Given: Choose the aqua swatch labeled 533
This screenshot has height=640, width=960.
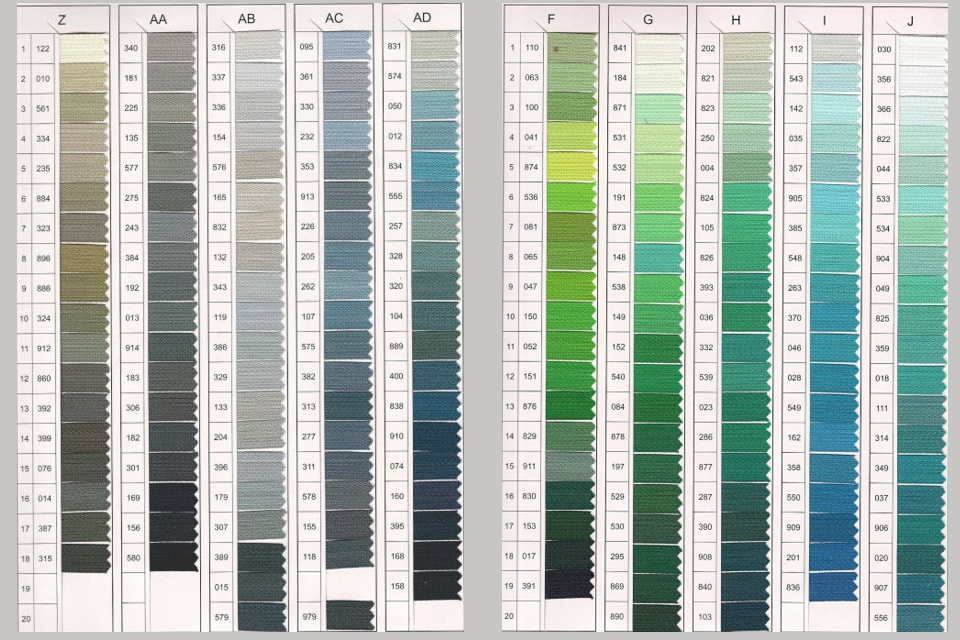Looking at the screenshot, I should point(922,199).
